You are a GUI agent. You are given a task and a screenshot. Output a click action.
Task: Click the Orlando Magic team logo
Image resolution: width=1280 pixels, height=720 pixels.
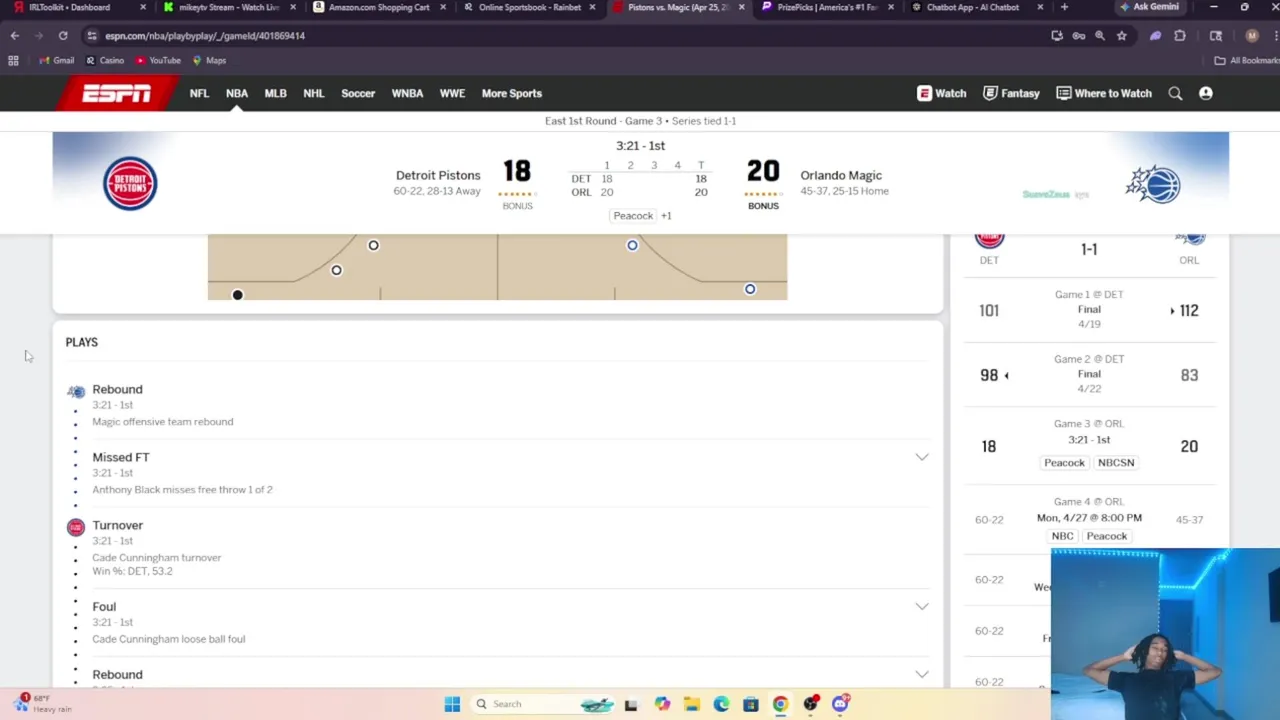tap(1153, 185)
